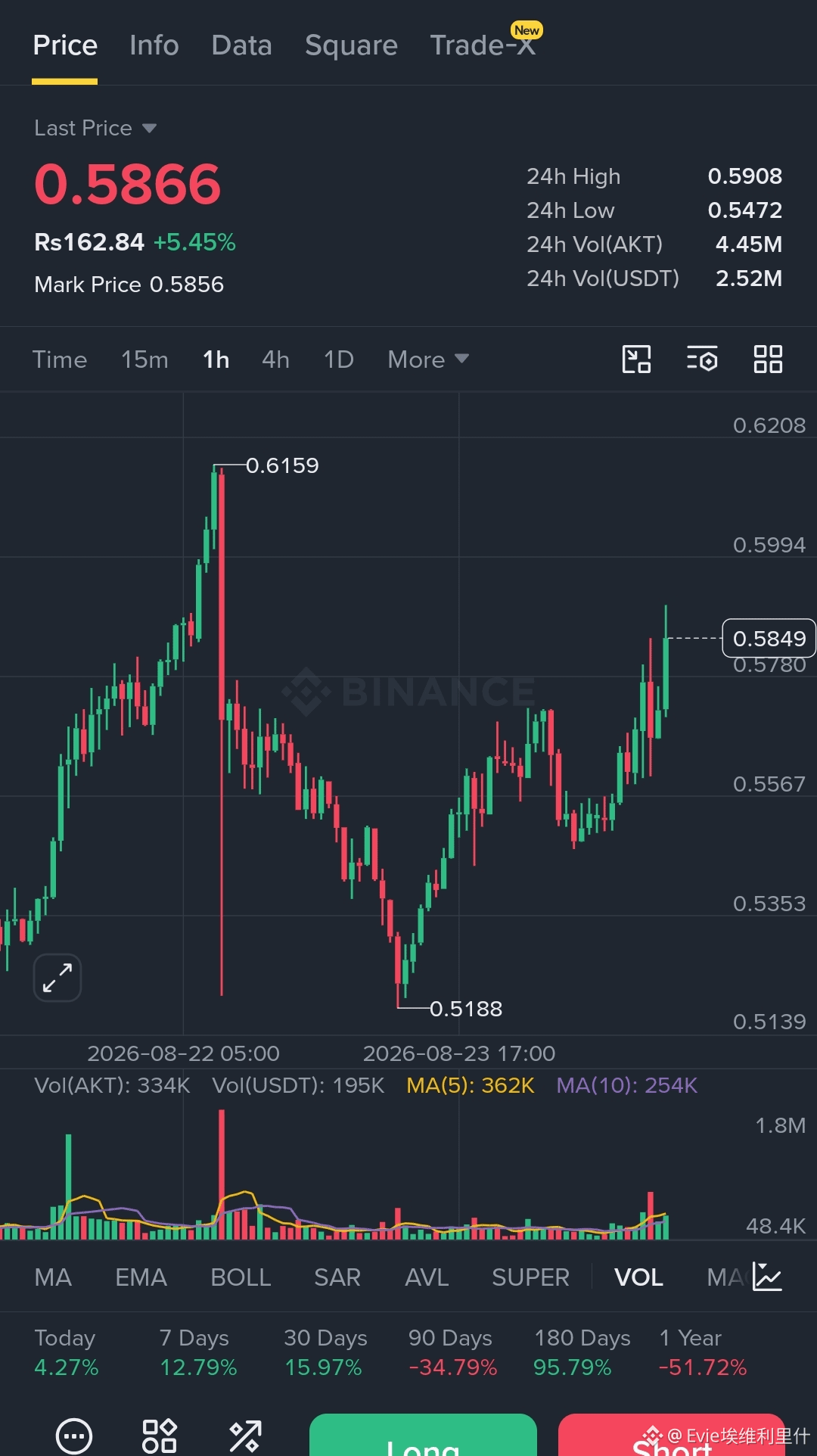The width and height of the screenshot is (817, 1456).
Task: Switch to the Square tab
Action: [x=351, y=45]
